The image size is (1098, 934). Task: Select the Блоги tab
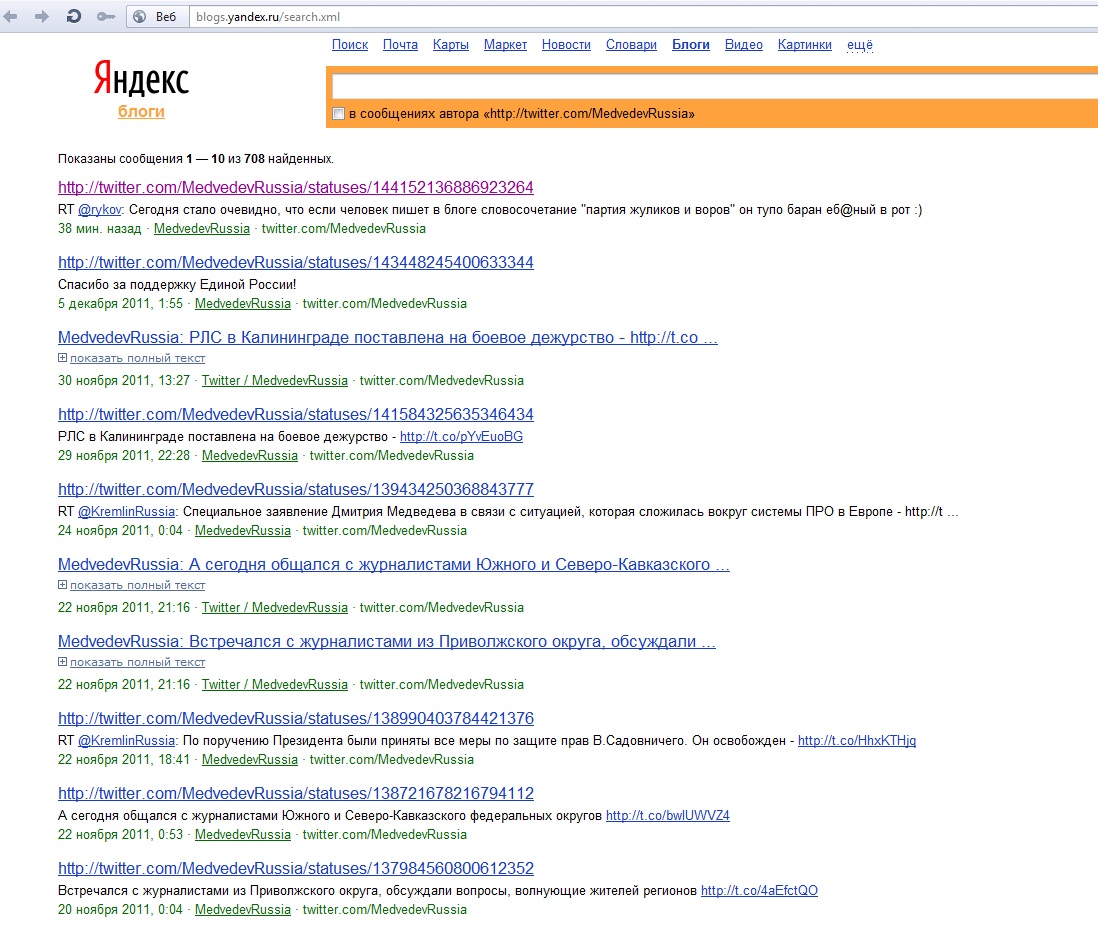tap(690, 45)
